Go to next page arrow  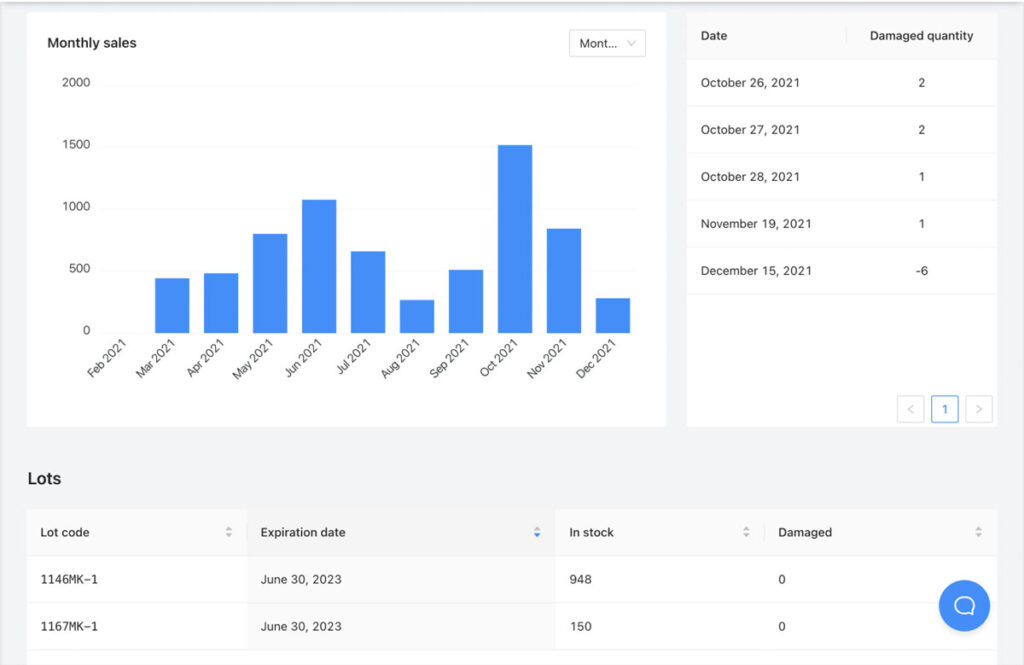(x=979, y=409)
